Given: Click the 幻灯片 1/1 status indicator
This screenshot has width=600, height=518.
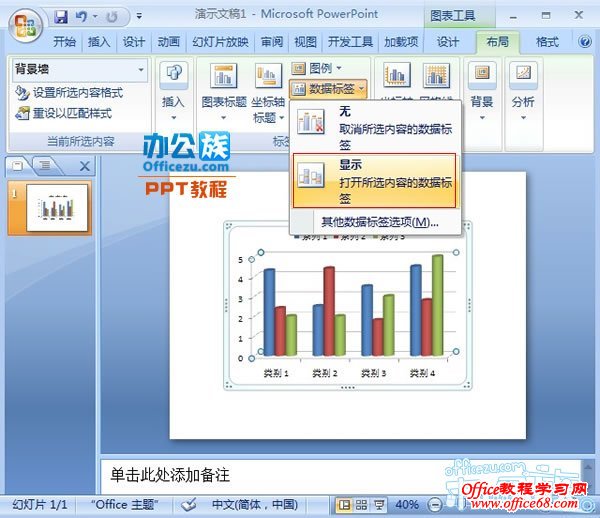Looking at the screenshot, I should click(40, 505).
